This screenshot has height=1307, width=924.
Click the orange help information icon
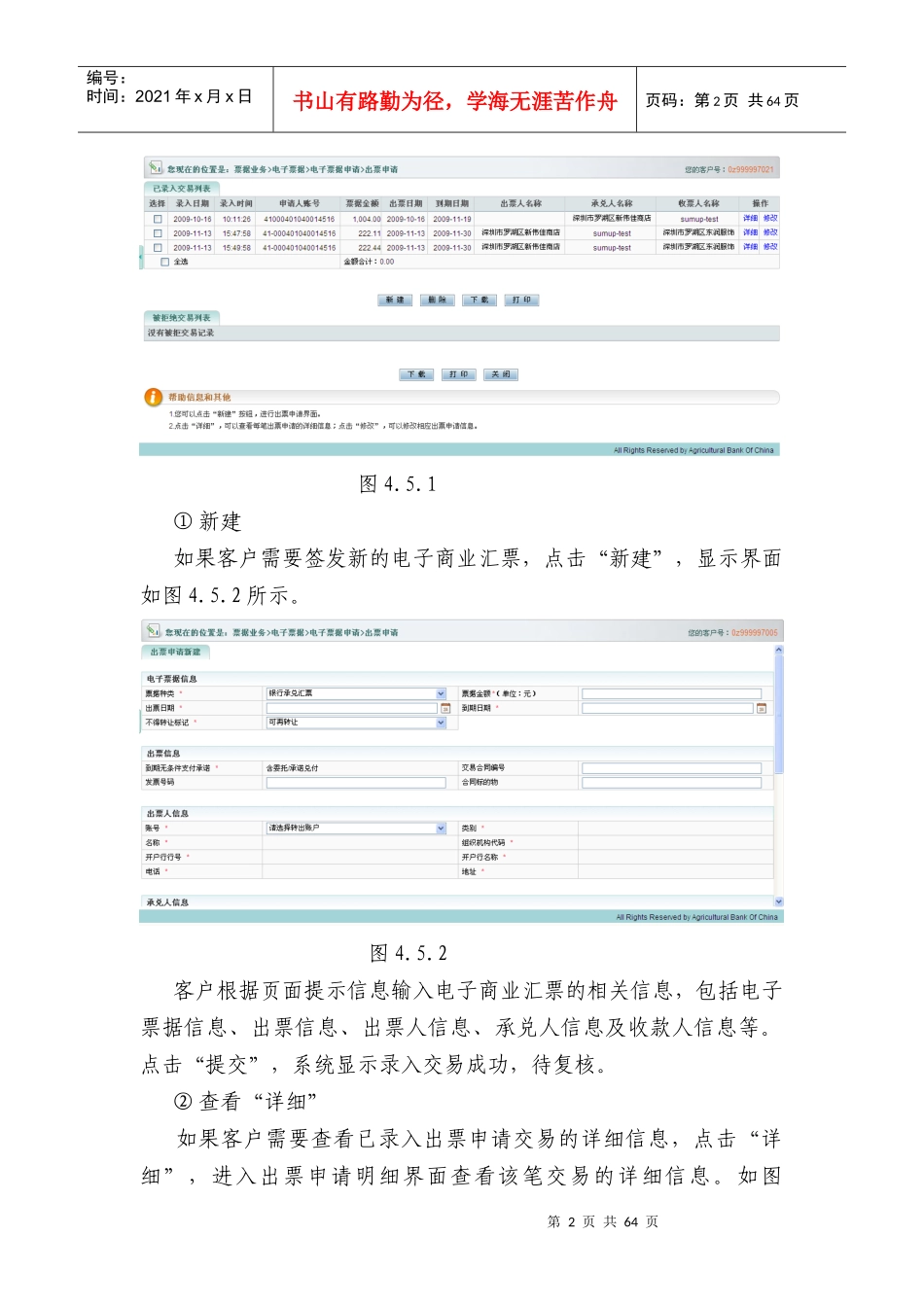pos(153,397)
